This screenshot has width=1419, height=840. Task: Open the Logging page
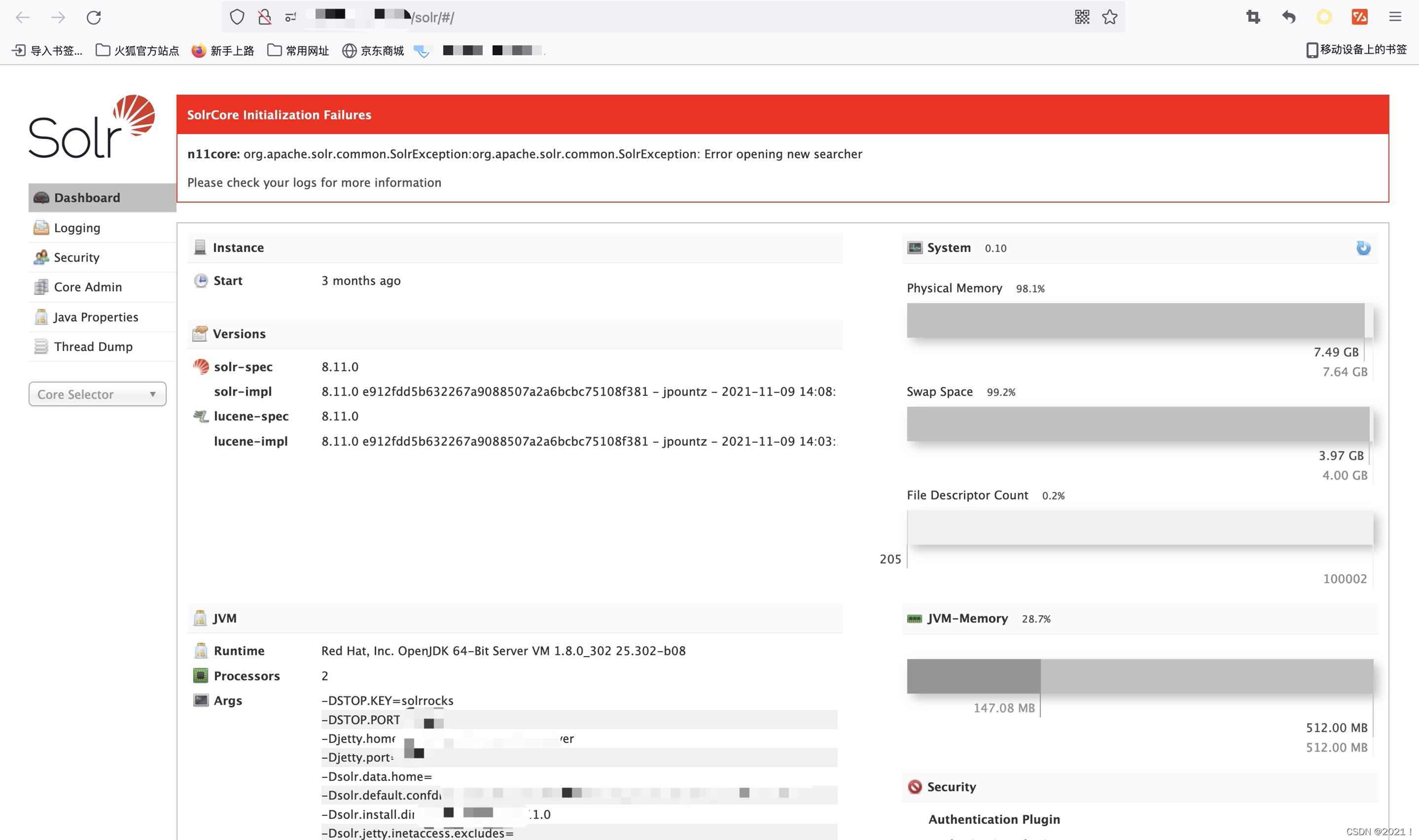[x=102, y=228]
